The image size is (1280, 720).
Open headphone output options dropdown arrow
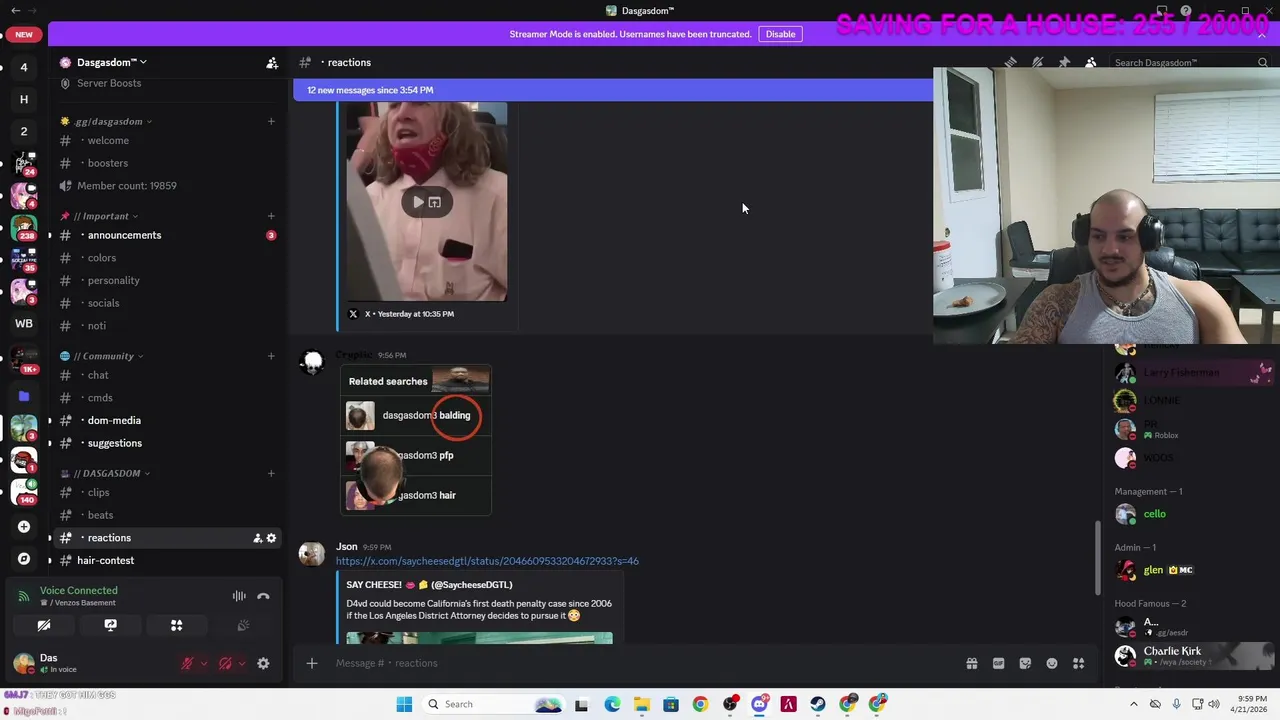click(242, 663)
